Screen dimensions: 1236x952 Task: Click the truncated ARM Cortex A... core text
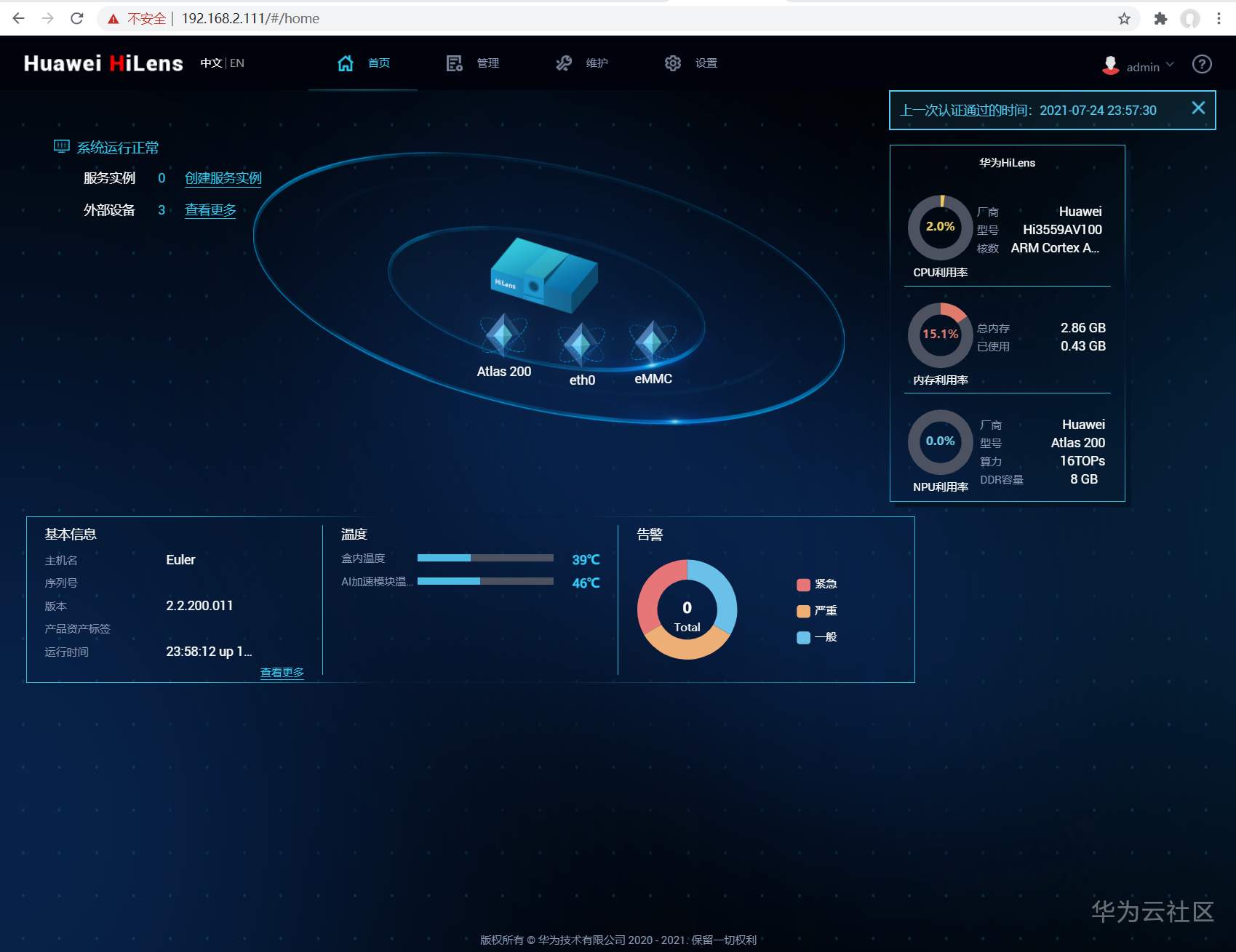click(x=1055, y=248)
